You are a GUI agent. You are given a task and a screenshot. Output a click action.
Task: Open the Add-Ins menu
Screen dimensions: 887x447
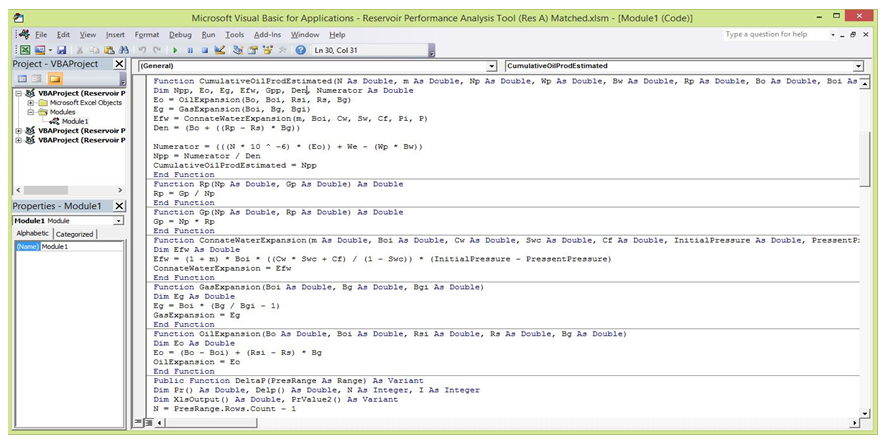coord(268,35)
